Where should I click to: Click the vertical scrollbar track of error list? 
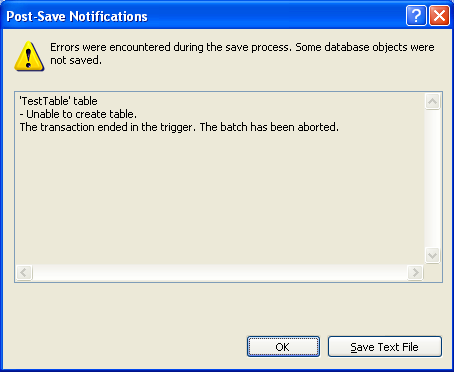(433, 179)
